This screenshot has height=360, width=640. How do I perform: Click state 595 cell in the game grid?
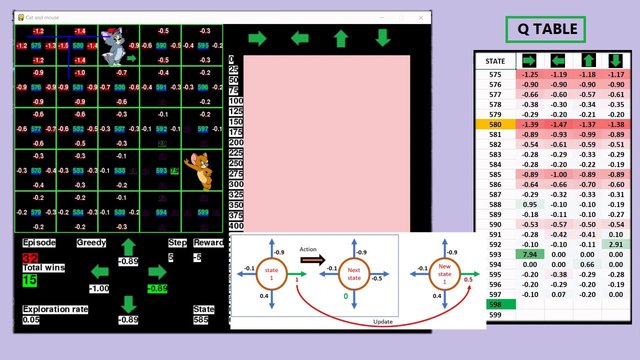pyautogui.click(x=202, y=46)
